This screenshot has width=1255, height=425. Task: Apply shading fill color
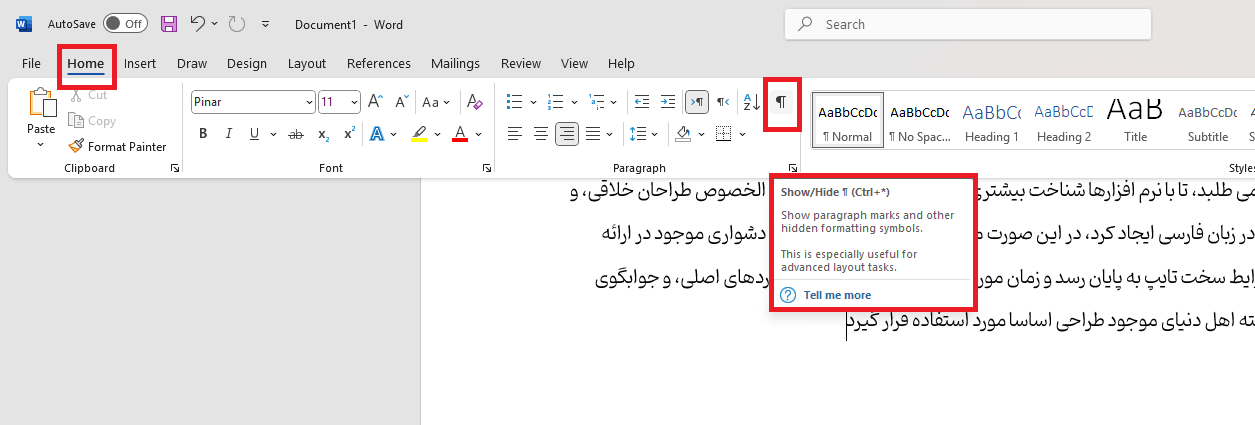pos(684,134)
